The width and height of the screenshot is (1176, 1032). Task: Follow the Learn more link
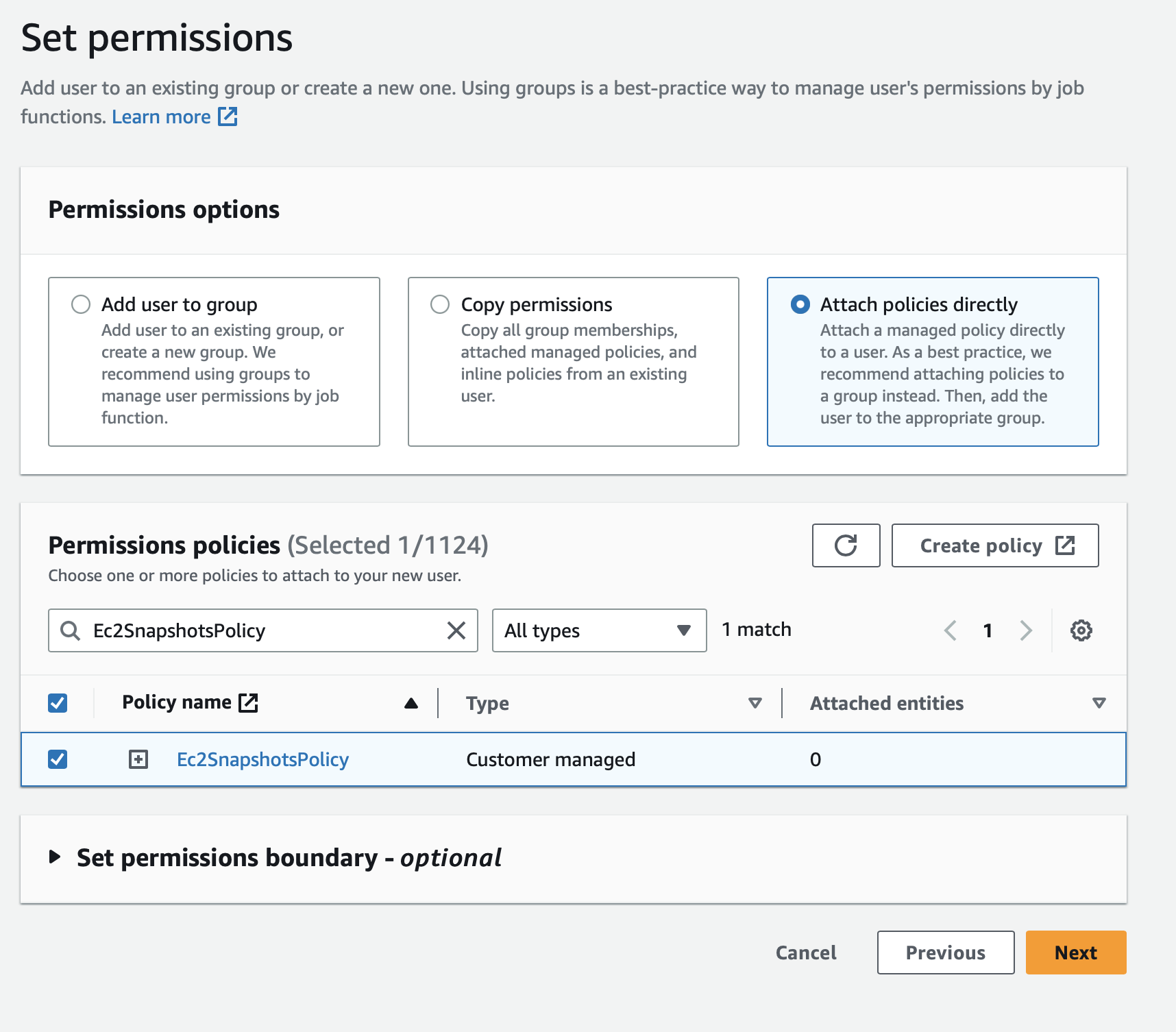point(162,116)
